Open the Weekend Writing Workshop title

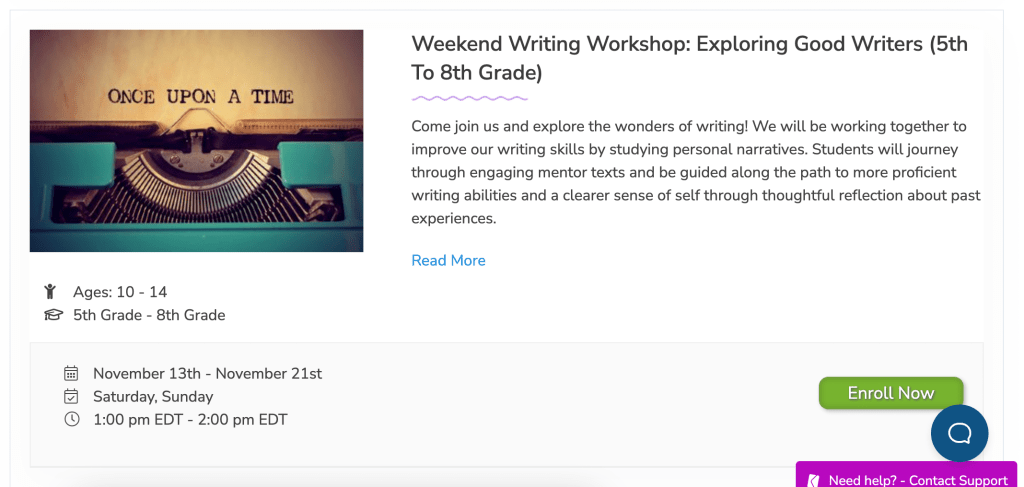pos(689,58)
